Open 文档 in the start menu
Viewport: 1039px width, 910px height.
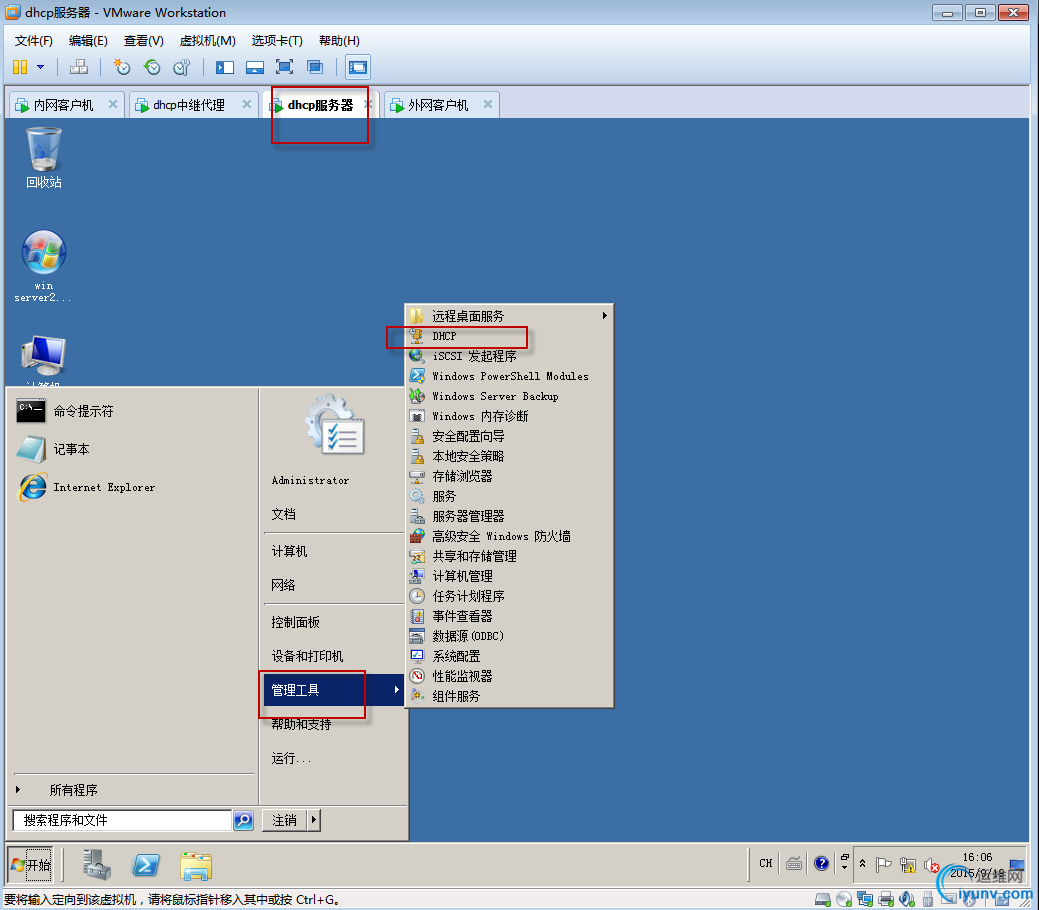pos(284,514)
